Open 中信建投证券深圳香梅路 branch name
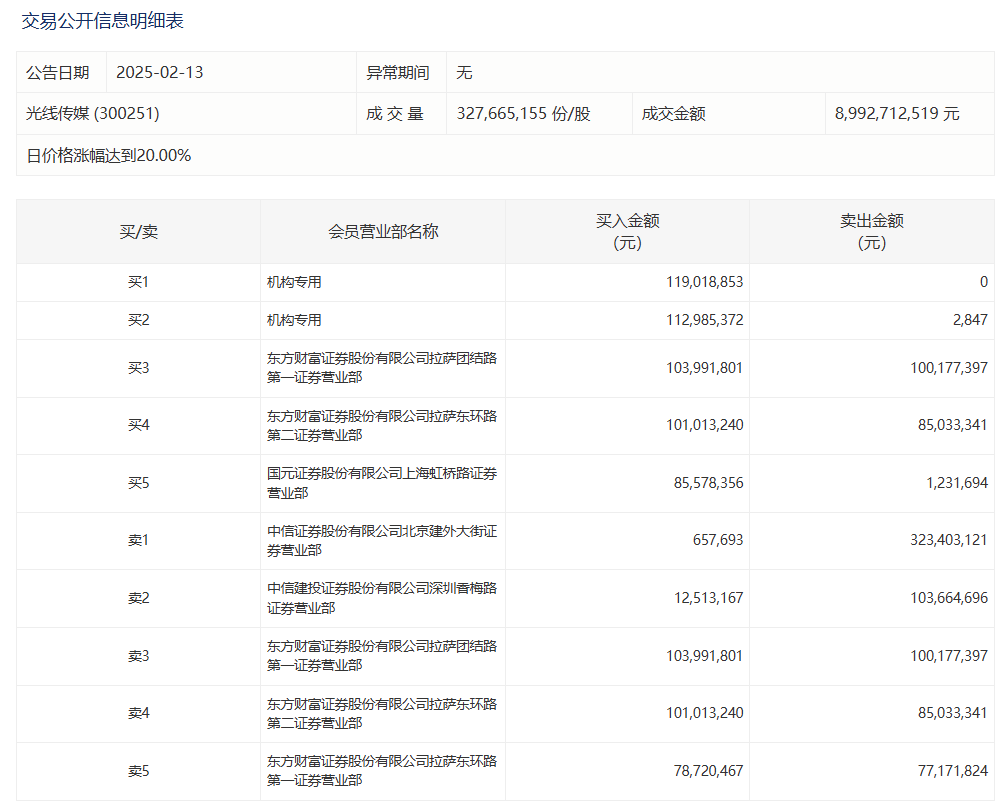 point(381,598)
